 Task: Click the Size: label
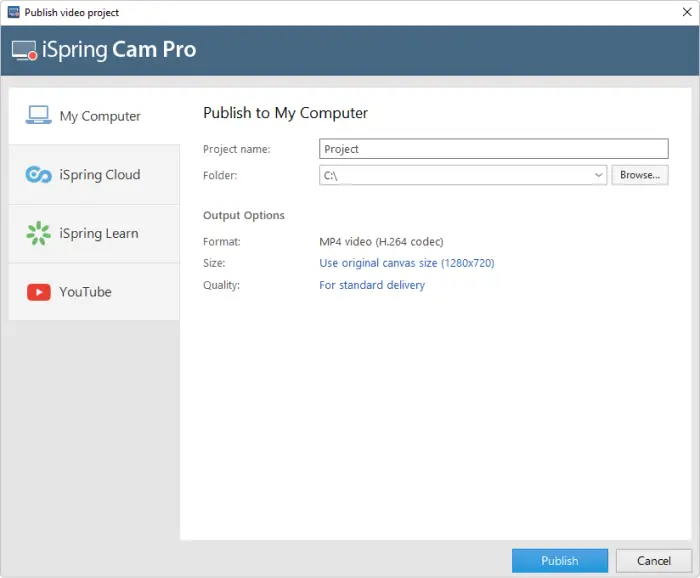tap(214, 263)
